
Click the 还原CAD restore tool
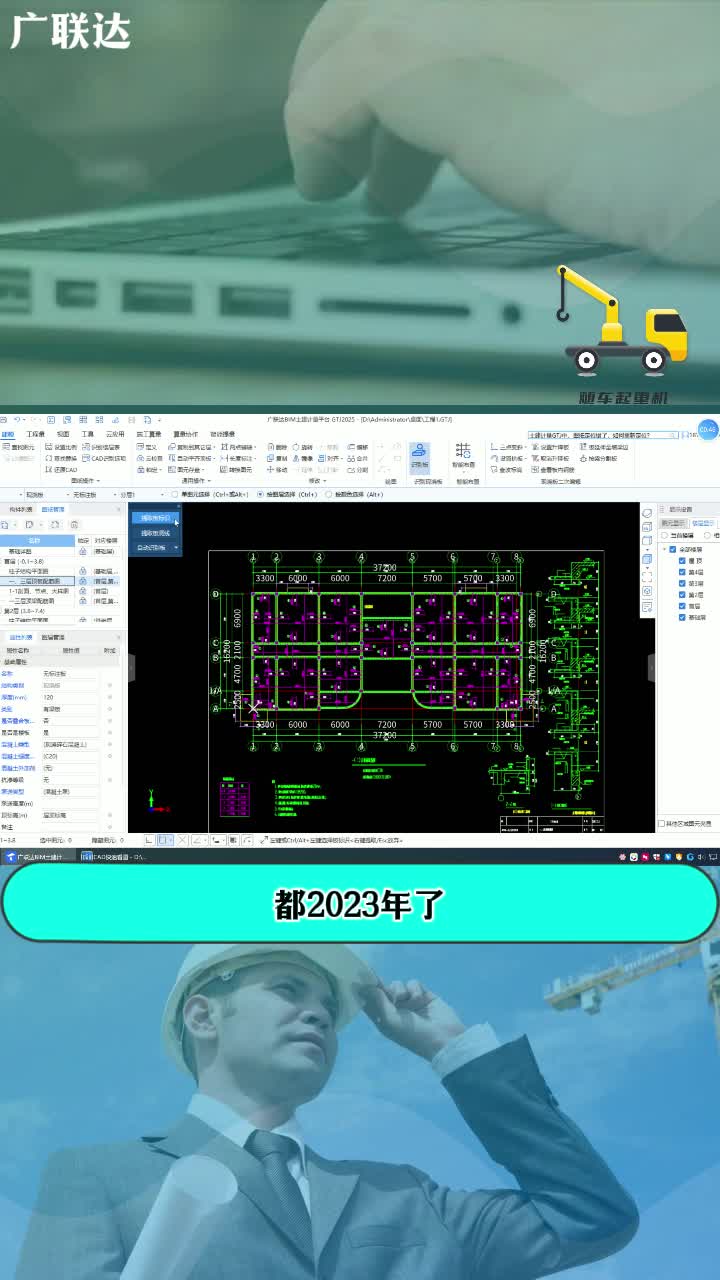click(x=61, y=469)
